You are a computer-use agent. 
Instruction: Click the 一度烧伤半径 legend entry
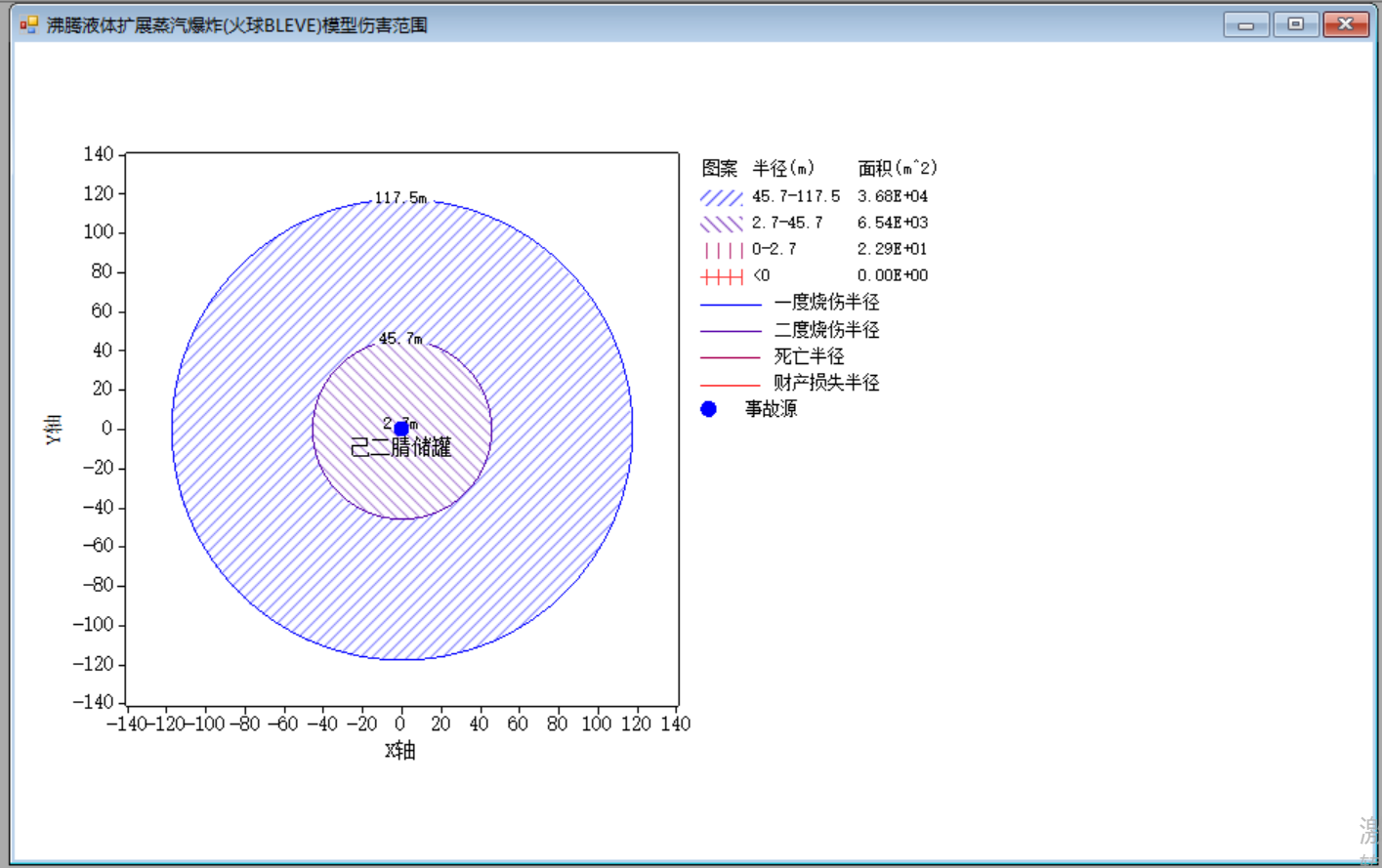(790, 304)
